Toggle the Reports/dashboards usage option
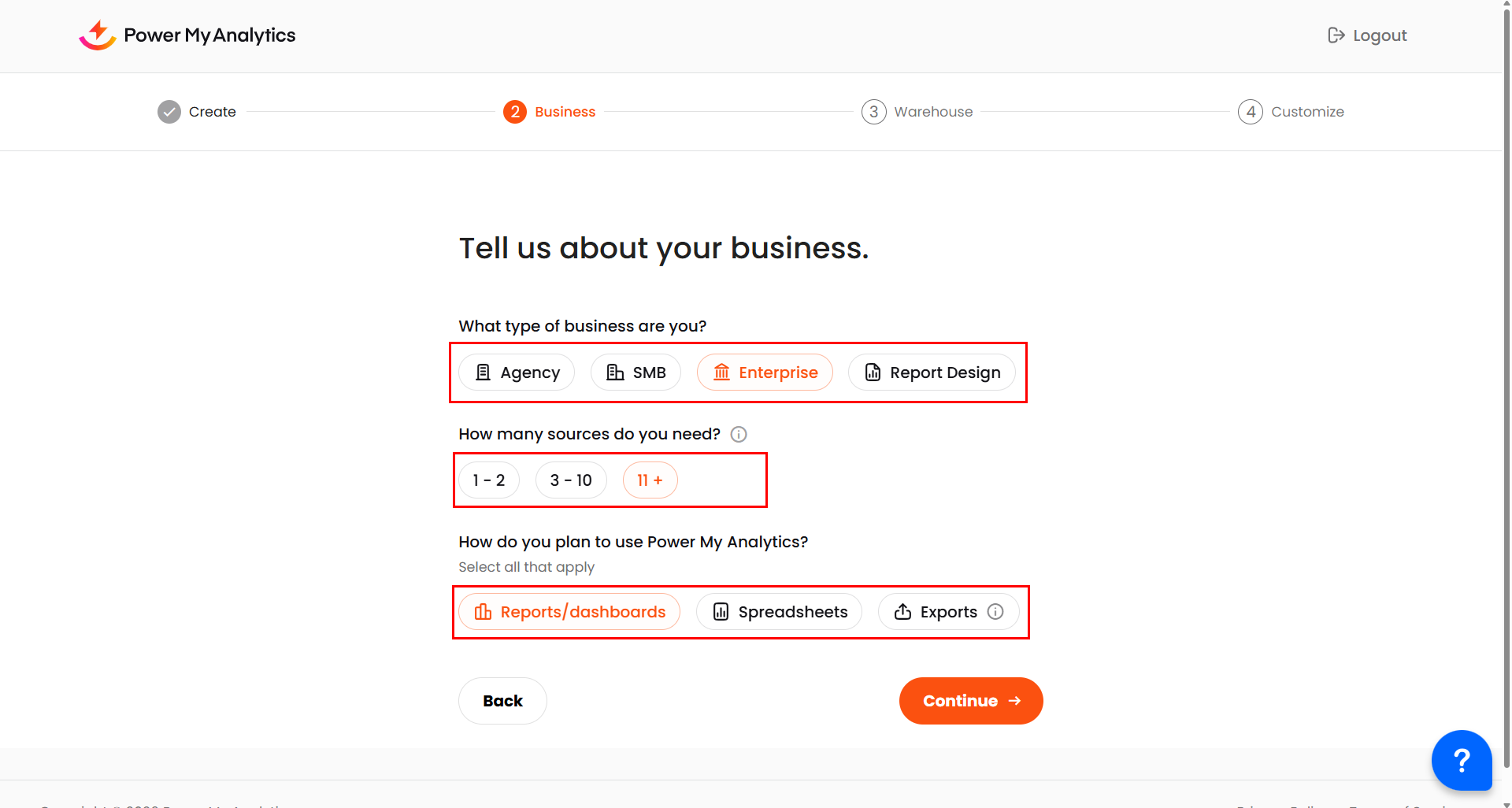This screenshot has height=808, width=1512. tap(569, 612)
